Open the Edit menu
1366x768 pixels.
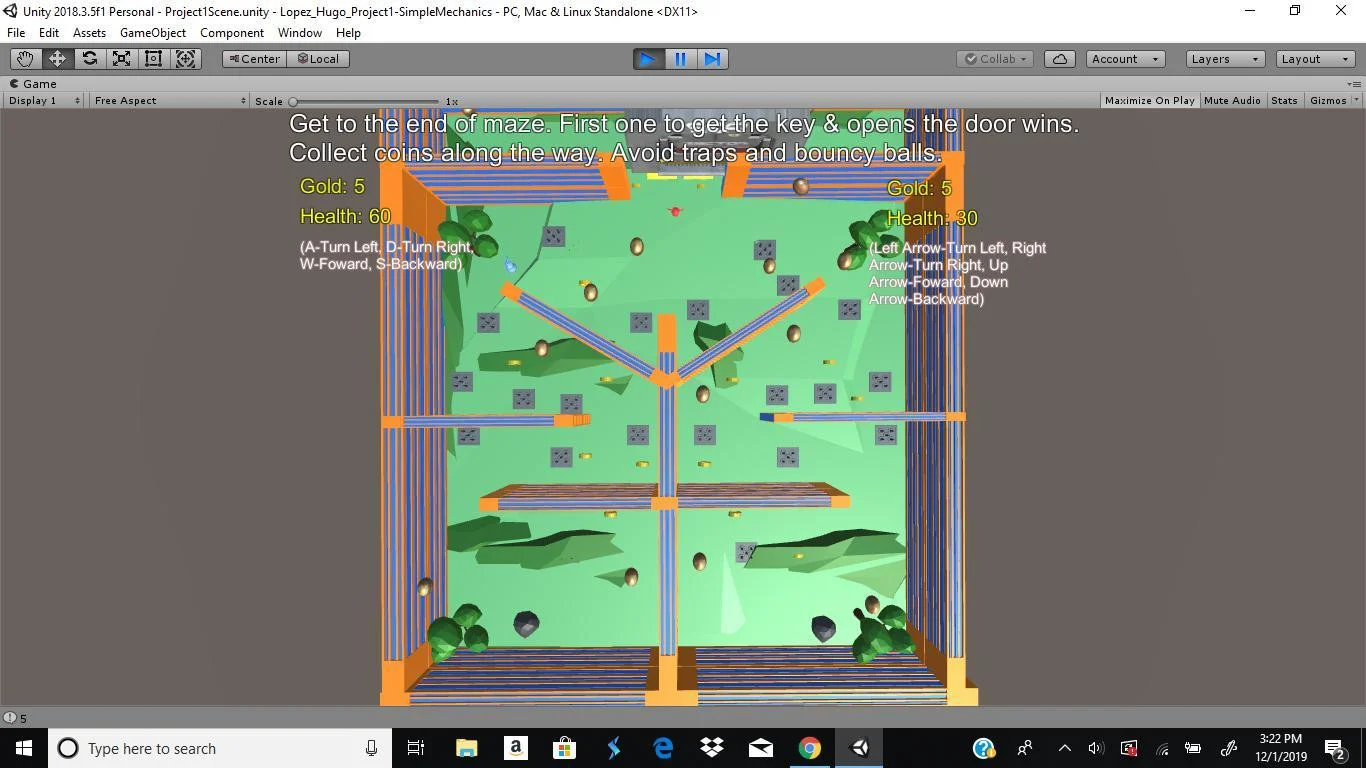(x=49, y=33)
